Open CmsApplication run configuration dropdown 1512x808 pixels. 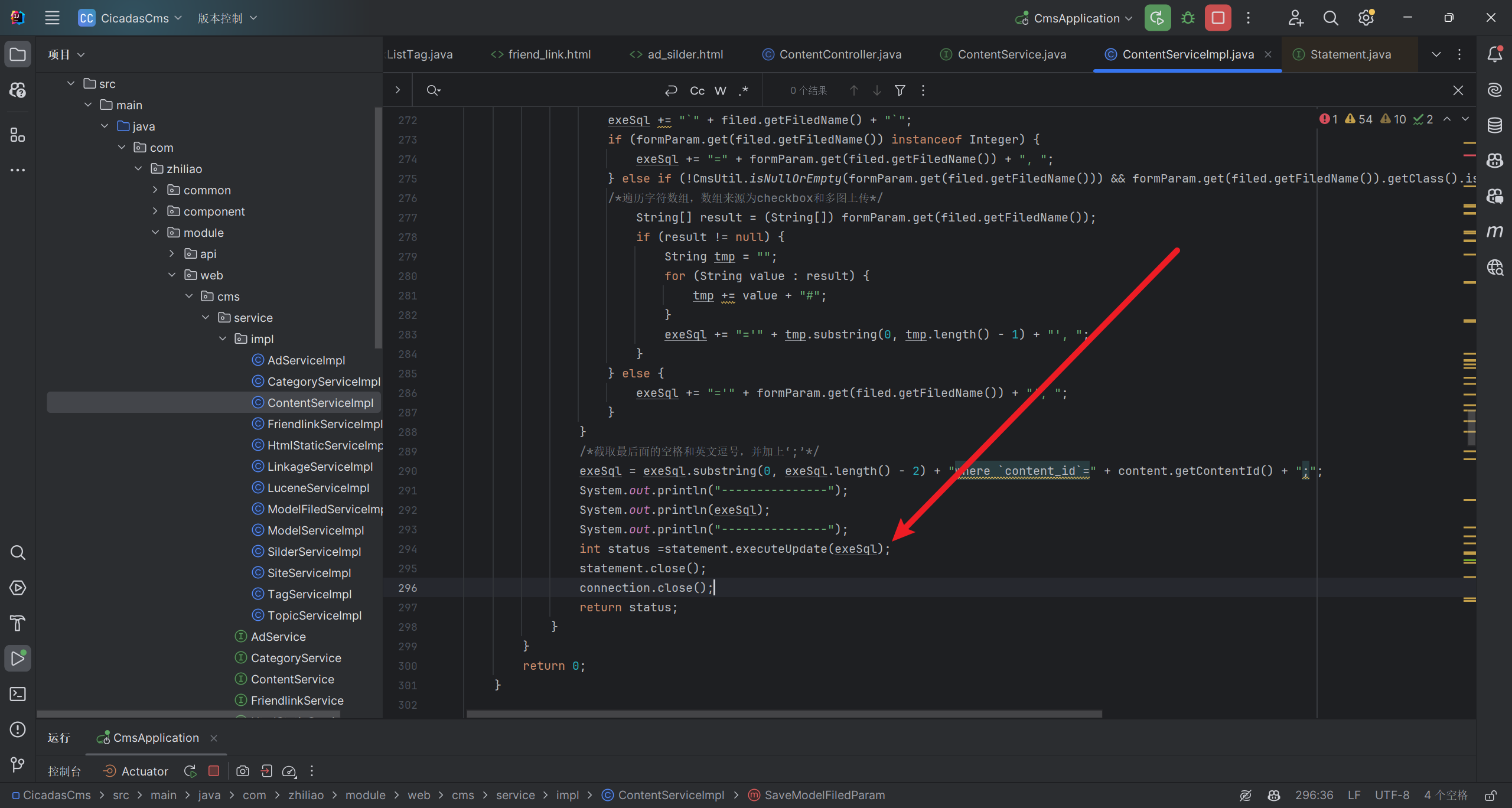tap(1074, 18)
